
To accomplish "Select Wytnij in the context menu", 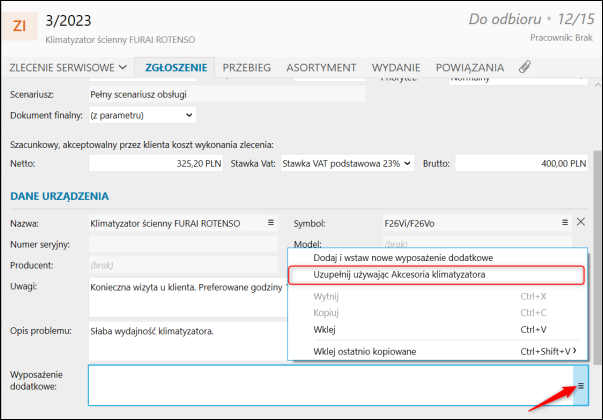I will tap(437, 297).
